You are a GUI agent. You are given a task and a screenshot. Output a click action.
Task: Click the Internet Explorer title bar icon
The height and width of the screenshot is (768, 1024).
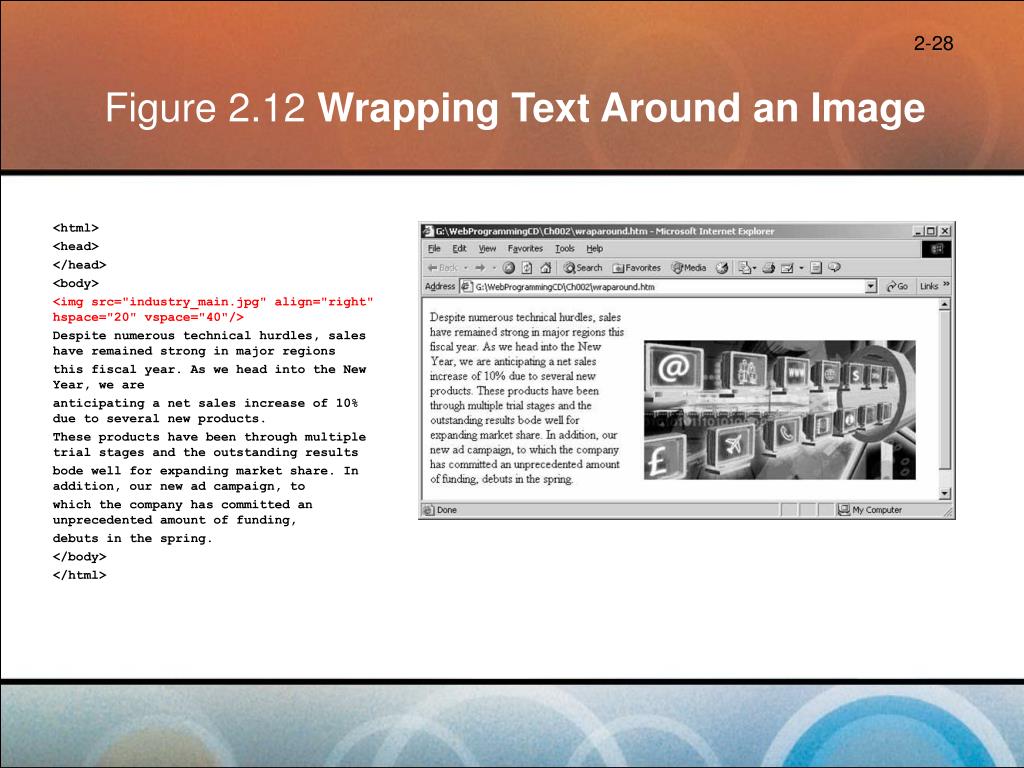point(428,231)
